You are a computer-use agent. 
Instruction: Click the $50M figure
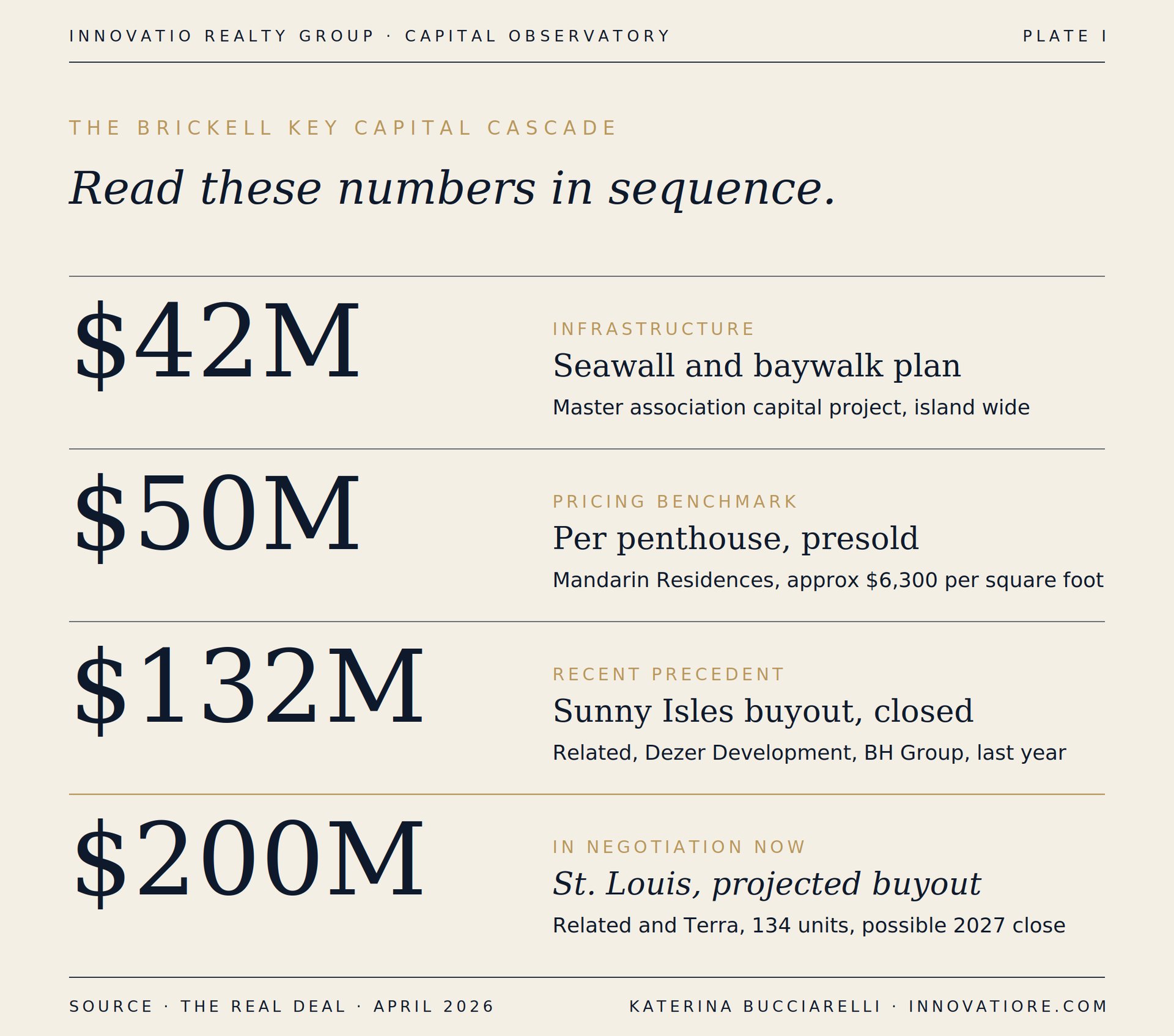tap(217, 516)
